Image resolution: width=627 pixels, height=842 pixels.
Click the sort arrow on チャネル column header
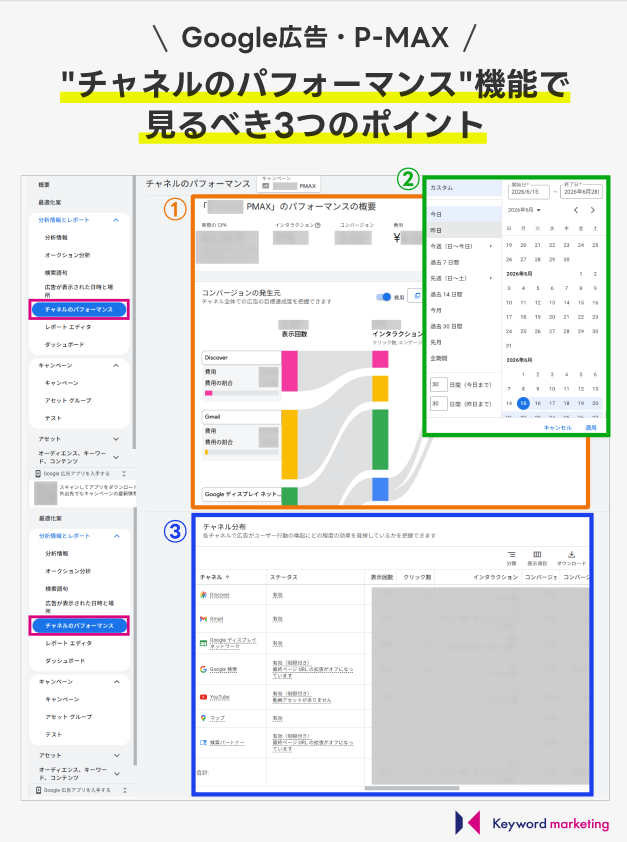[228, 577]
